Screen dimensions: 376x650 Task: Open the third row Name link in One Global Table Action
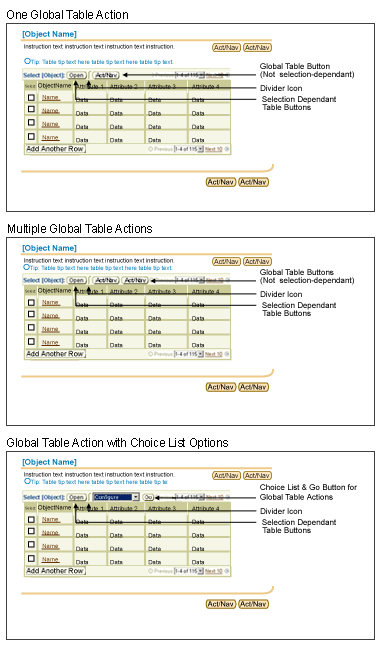pyautogui.click(x=51, y=124)
